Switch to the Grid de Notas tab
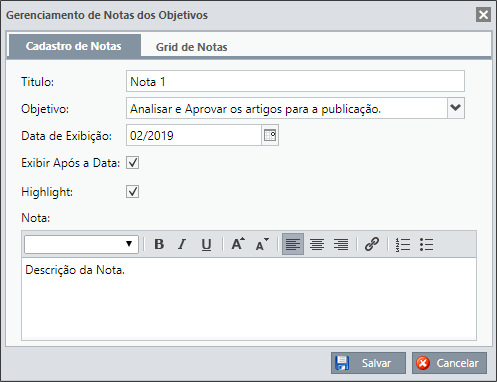Image resolution: width=497 pixels, height=382 pixels. pyautogui.click(x=192, y=47)
